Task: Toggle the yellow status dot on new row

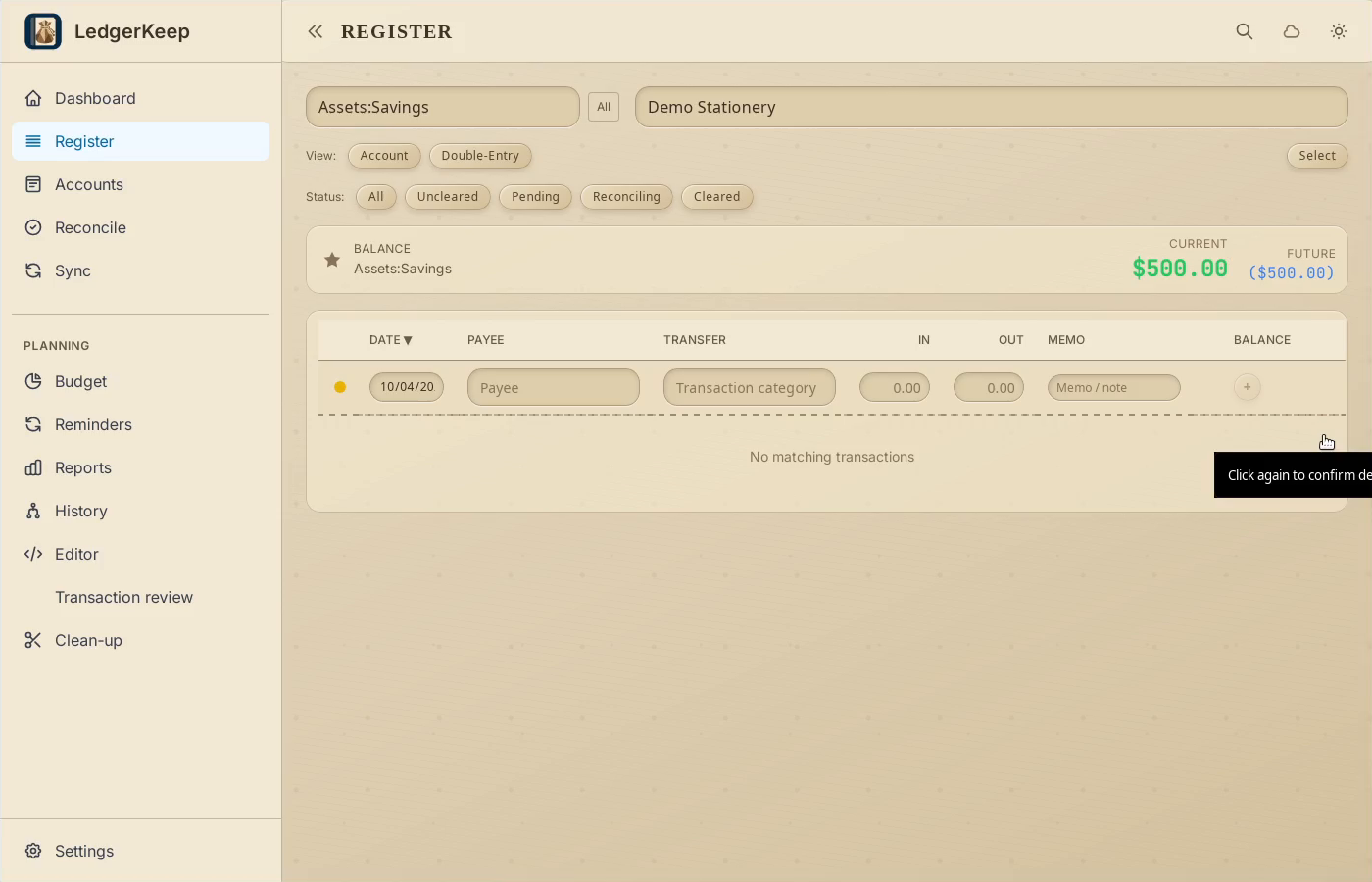Action: [x=340, y=387]
